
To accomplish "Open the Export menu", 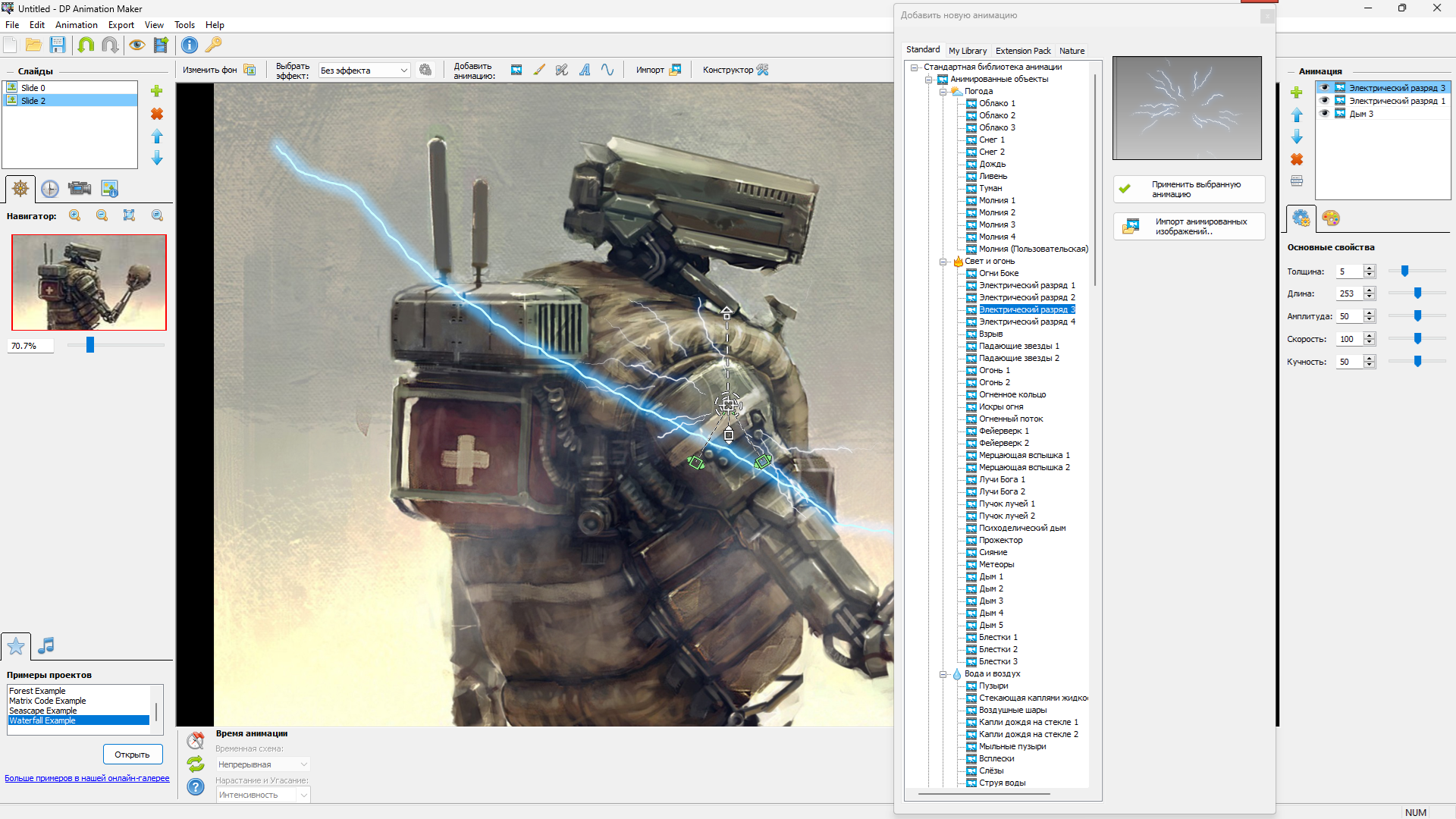I will pos(121,25).
